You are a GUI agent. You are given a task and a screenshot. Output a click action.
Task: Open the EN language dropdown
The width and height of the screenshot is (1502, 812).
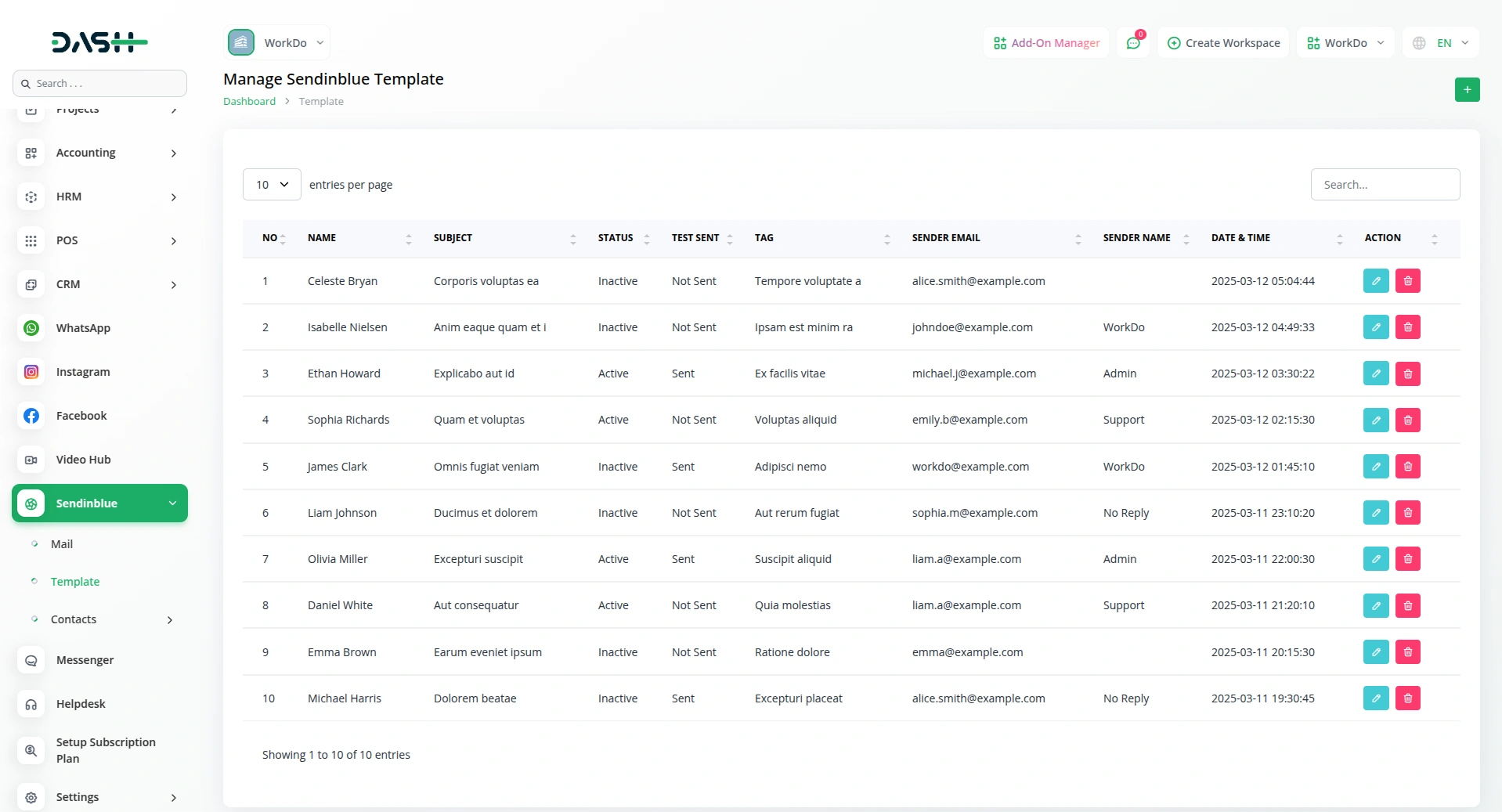(1442, 43)
